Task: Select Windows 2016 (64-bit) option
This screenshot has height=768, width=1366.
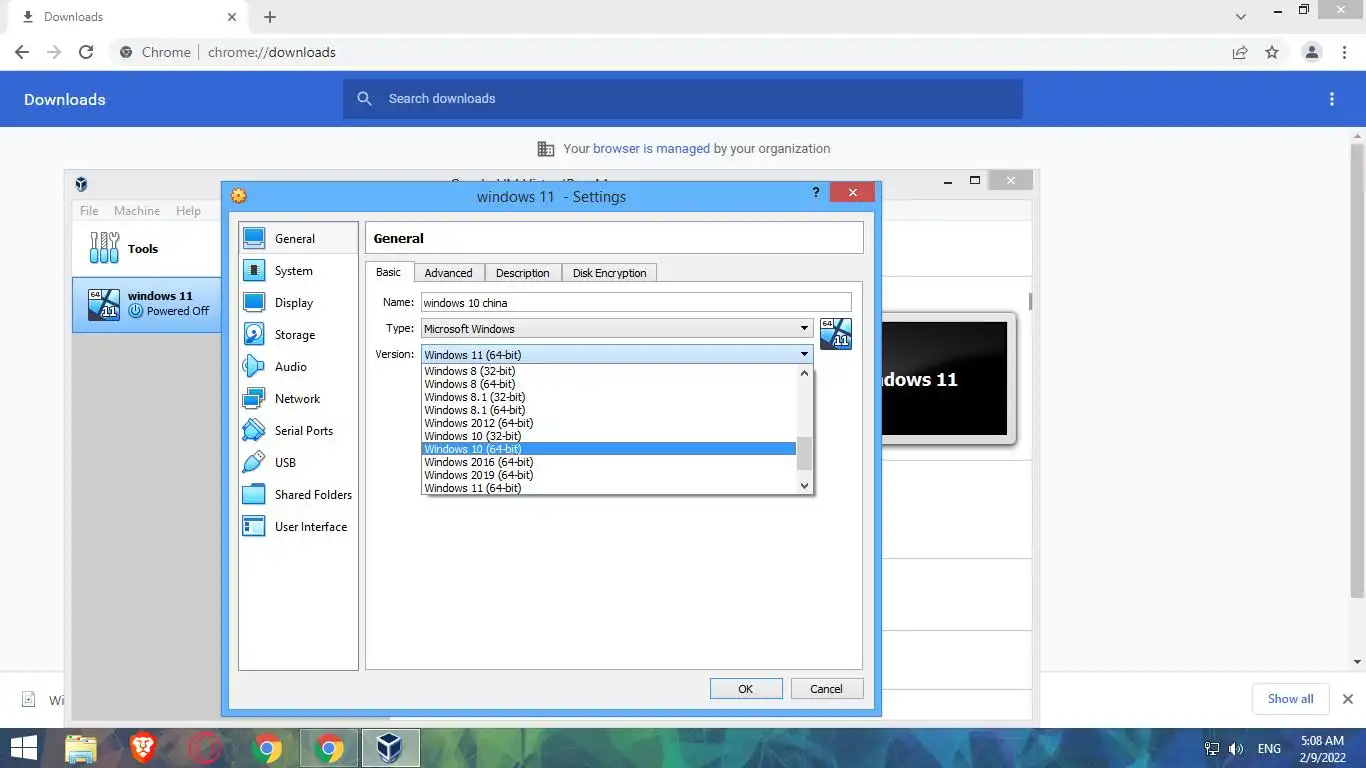Action: (609, 462)
